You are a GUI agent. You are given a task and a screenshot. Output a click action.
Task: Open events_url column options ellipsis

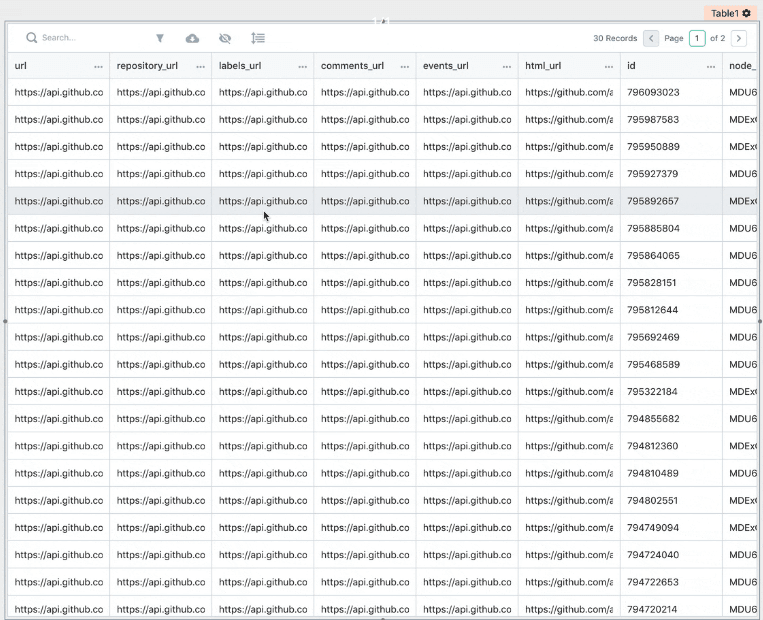[x=507, y=67]
